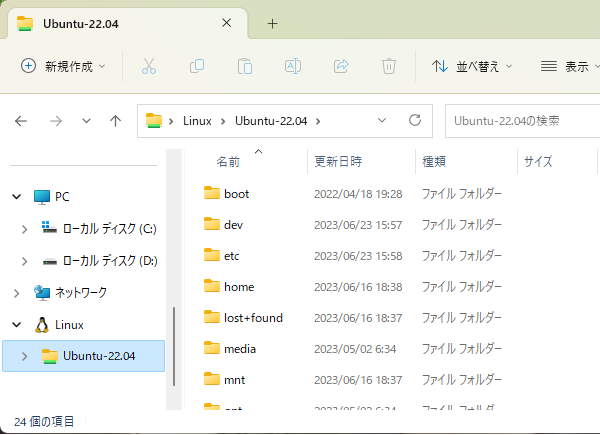Viewport: 600px width, 435px height.
Task: Click the Linux penguin icon in sidebar
Action: tap(42, 325)
